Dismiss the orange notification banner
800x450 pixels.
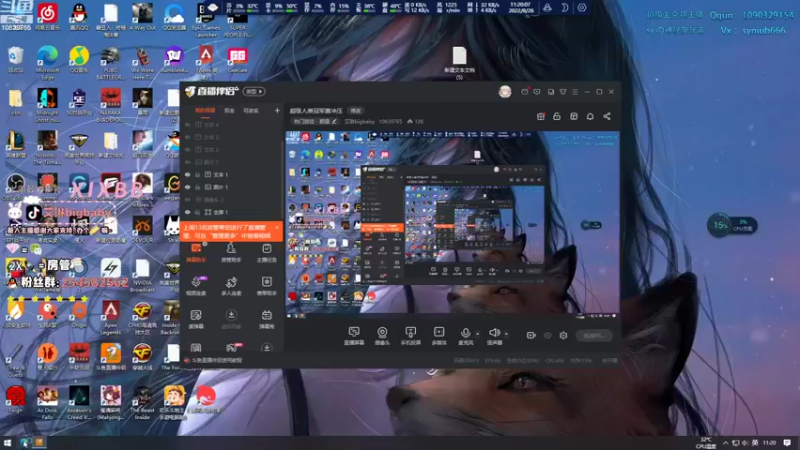tap(277, 228)
